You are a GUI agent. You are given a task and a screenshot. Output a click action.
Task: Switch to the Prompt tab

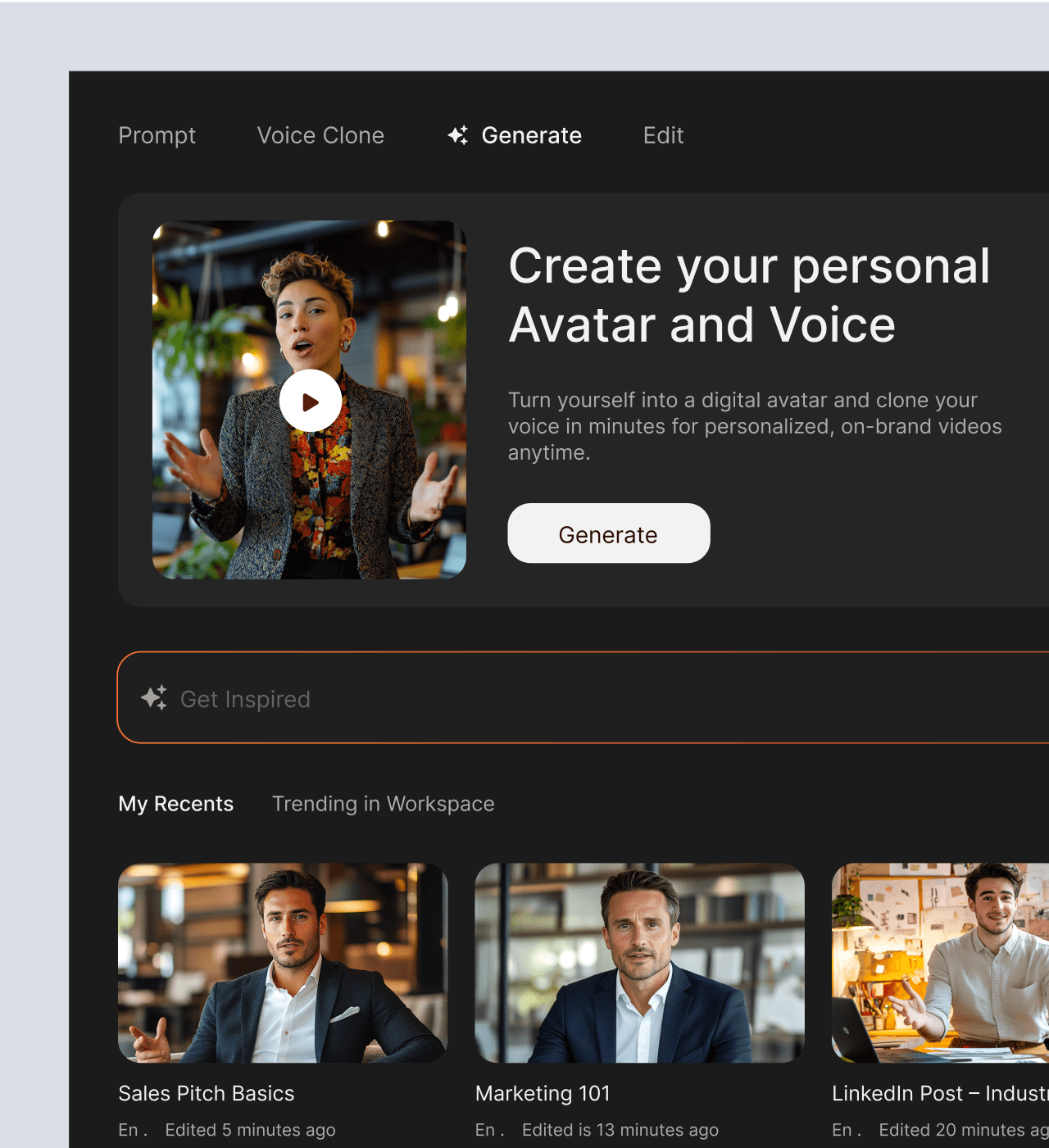point(157,135)
